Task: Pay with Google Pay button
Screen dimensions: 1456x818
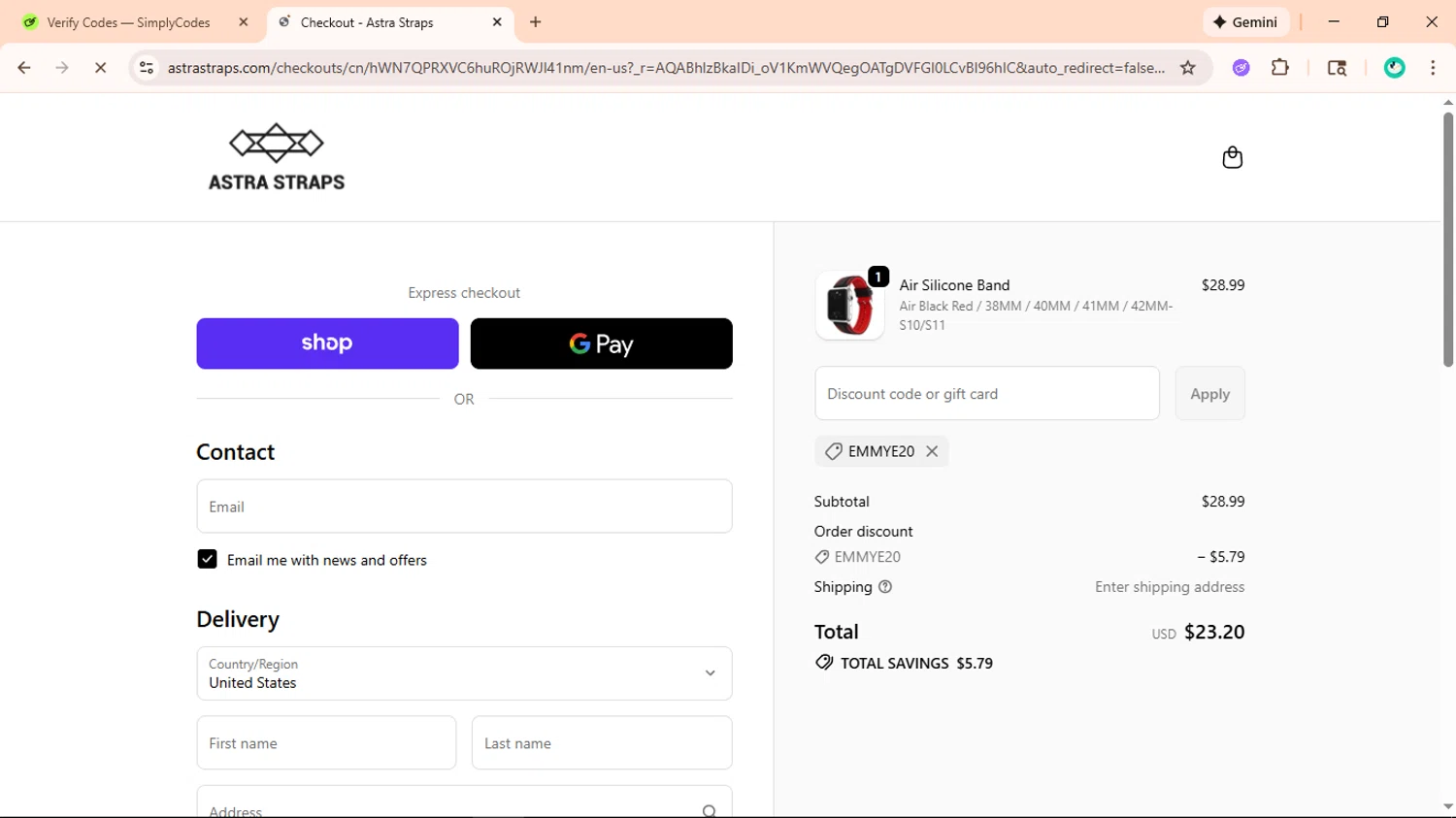Action: (601, 344)
